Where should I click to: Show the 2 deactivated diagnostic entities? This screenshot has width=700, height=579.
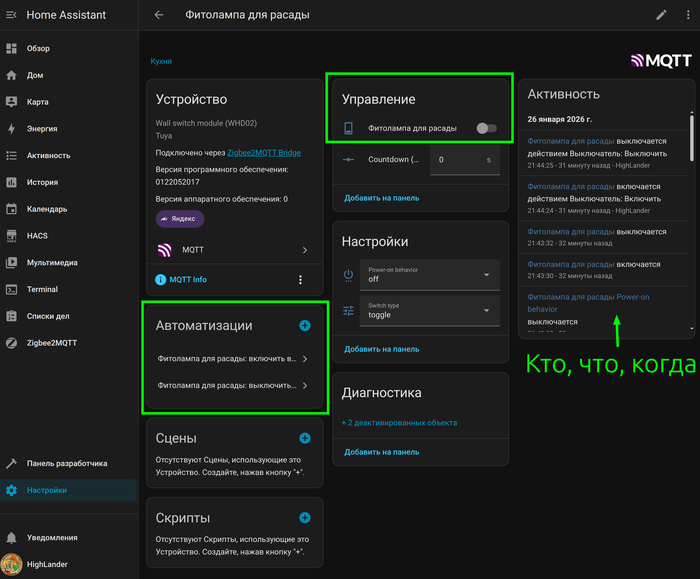400,423
